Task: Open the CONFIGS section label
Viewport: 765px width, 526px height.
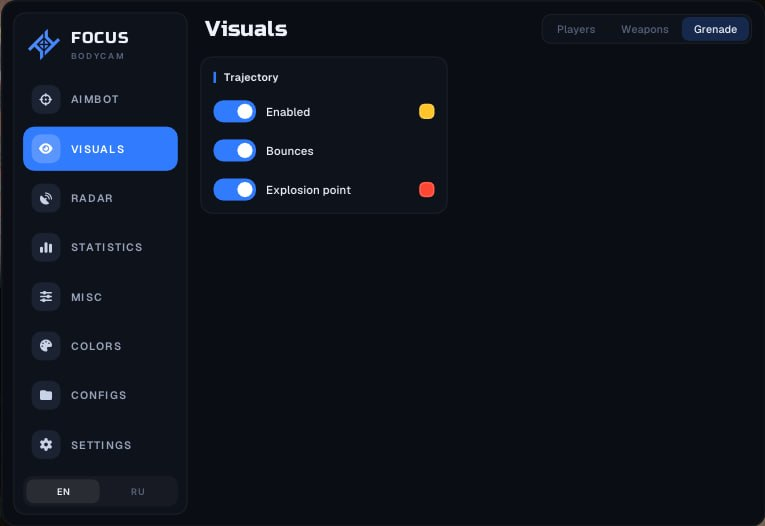Action: point(99,395)
